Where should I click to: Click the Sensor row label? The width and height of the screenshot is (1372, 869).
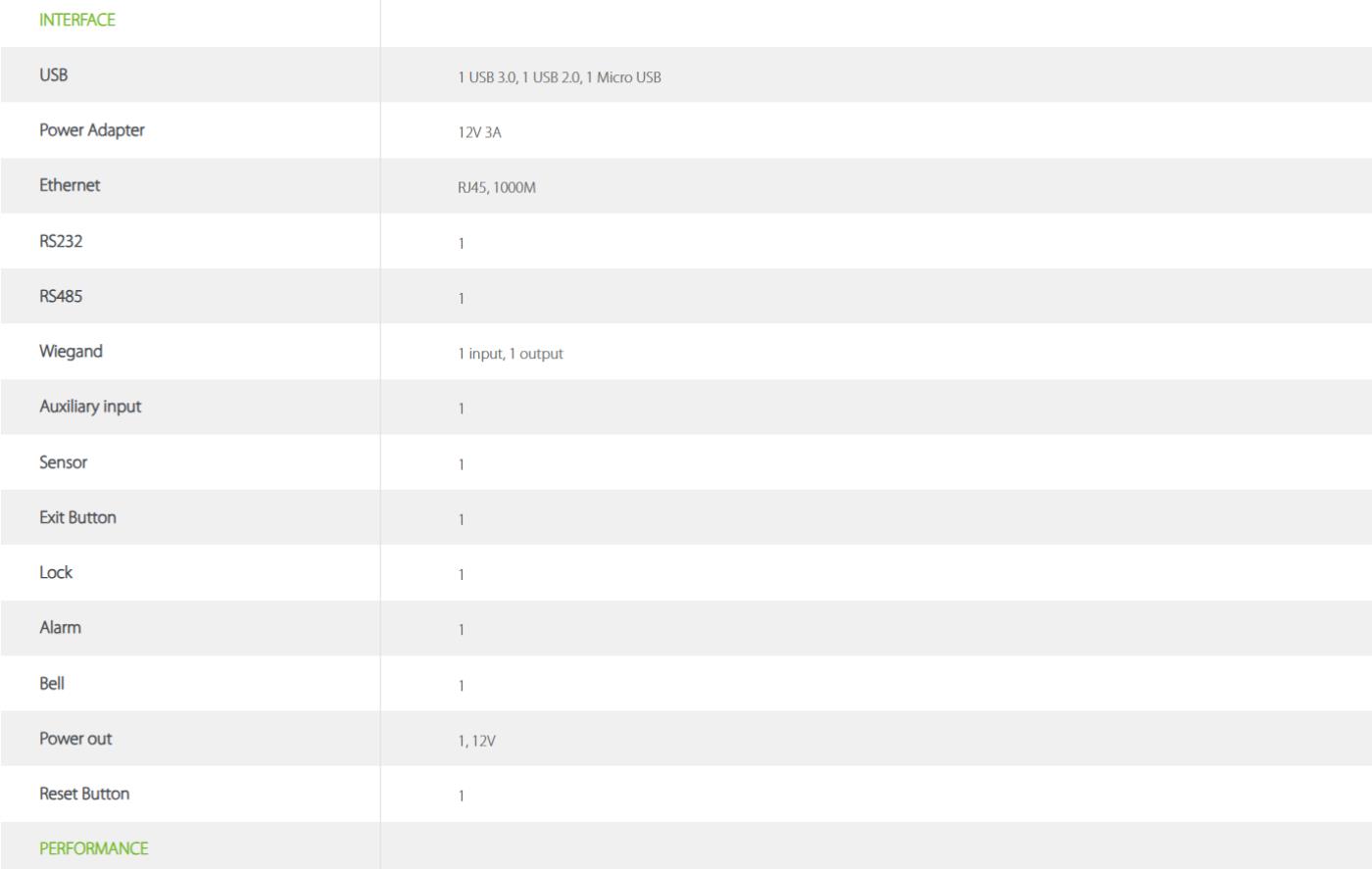(x=64, y=462)
